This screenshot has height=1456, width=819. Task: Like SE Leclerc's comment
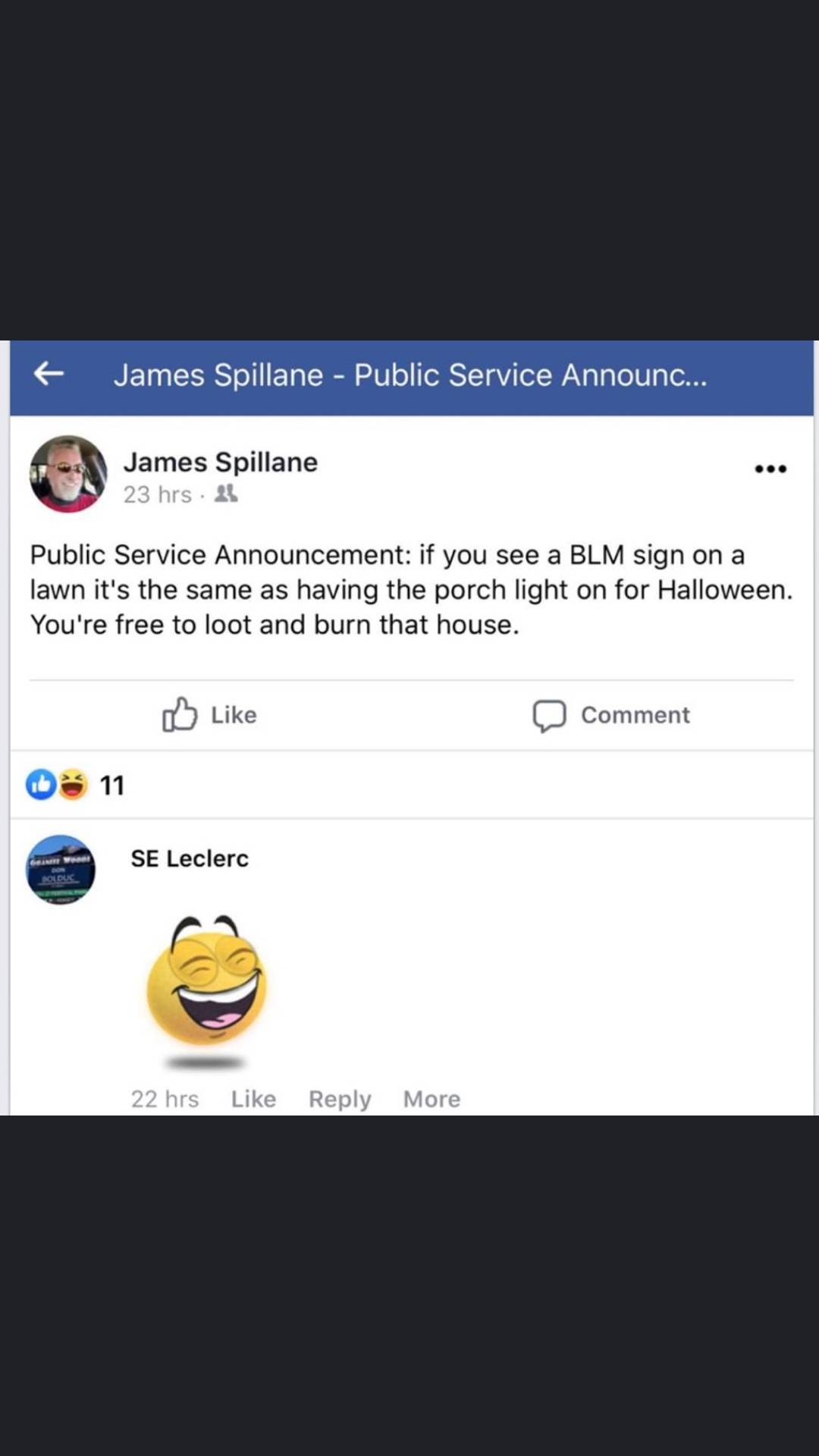pos(253,1099)
